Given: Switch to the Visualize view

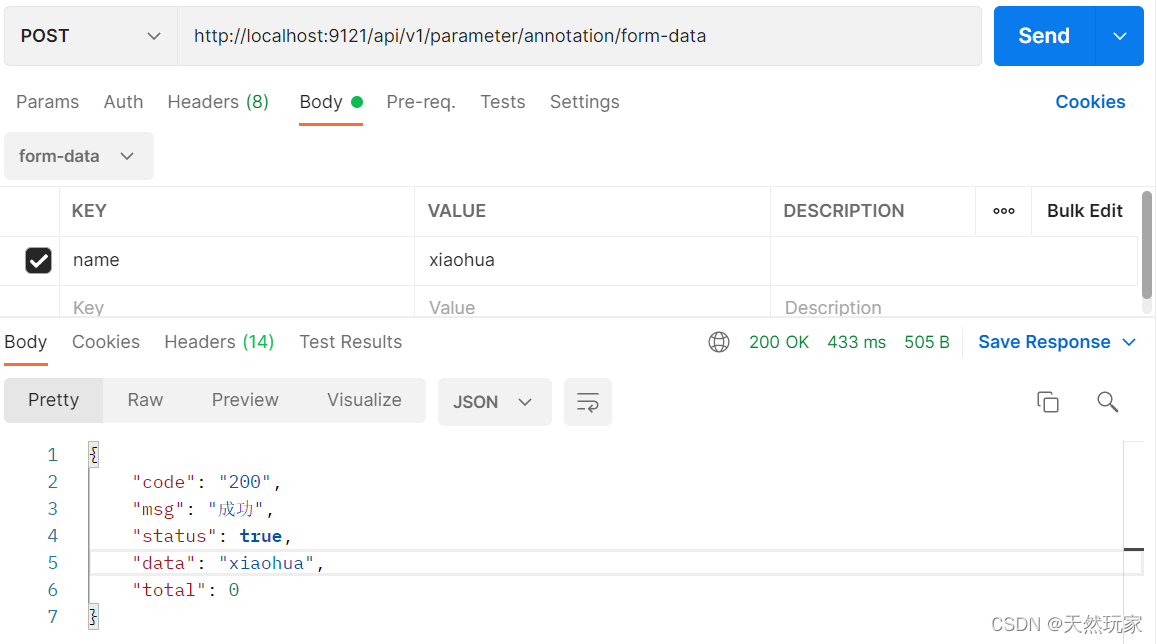Looking at the screenshot, I should click(x=365, y=401).
